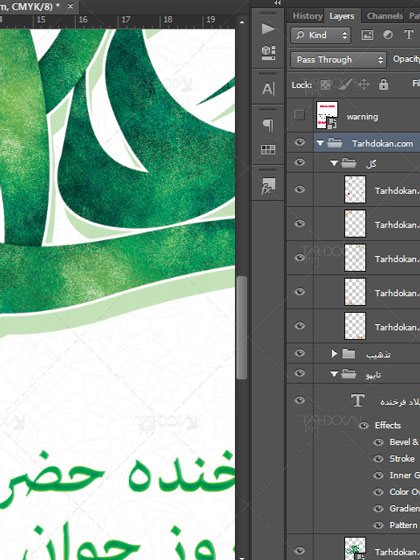Click the Bevel & Emboss effect
Viewport: 420px width, 560px height.
coord(404,442)
